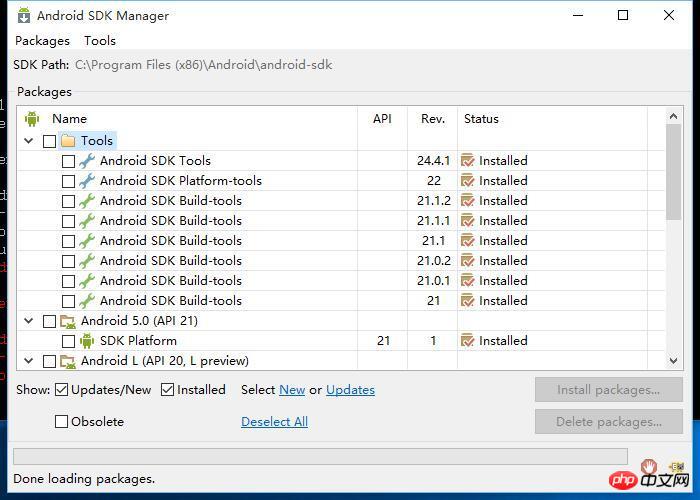The image size is (700, 500).
Task: Click the wrench icon beside Android SDK Tools
Action: click(x=87, y=161)
